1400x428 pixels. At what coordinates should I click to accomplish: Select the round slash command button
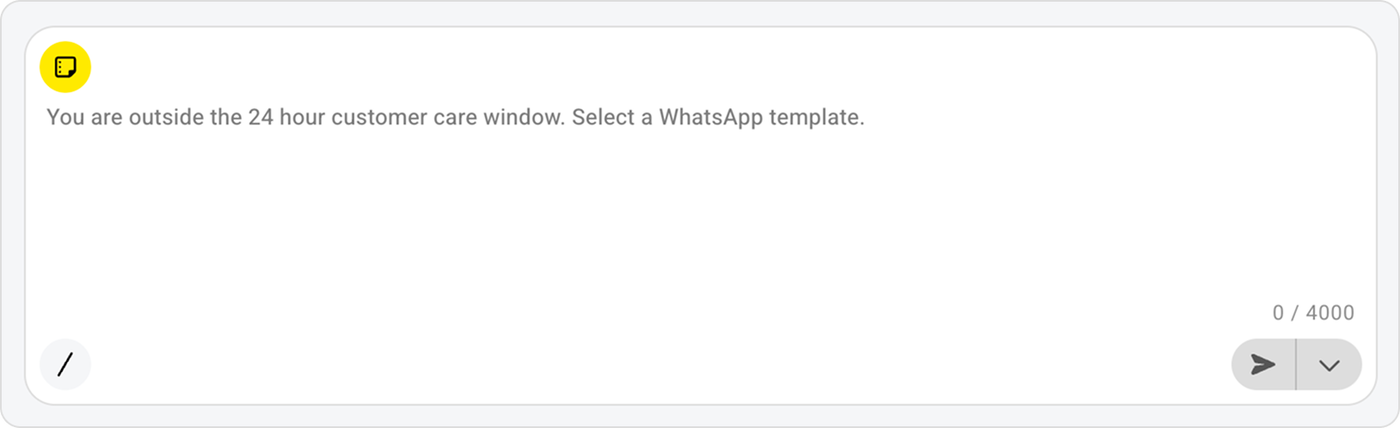[65, 364]
